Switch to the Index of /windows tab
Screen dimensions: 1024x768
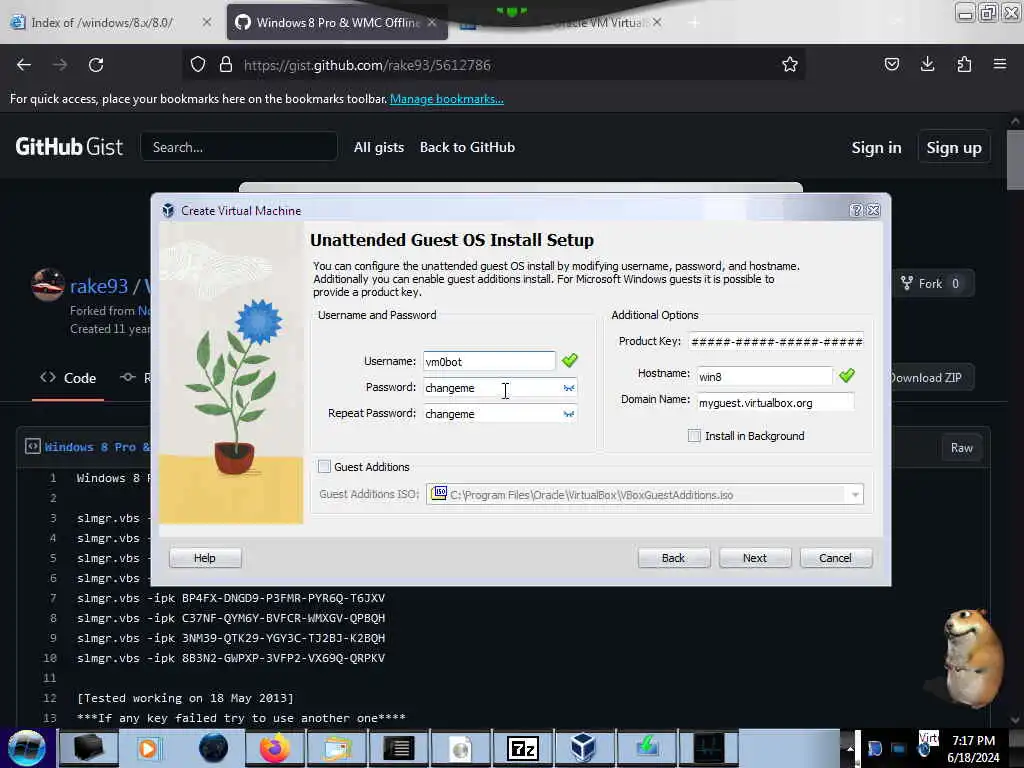103,23
